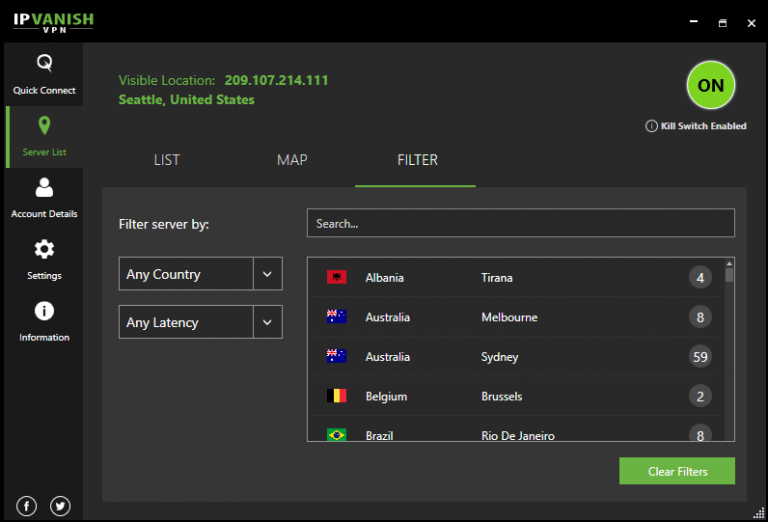Expand the Any Country dropdown

(186, 274)
